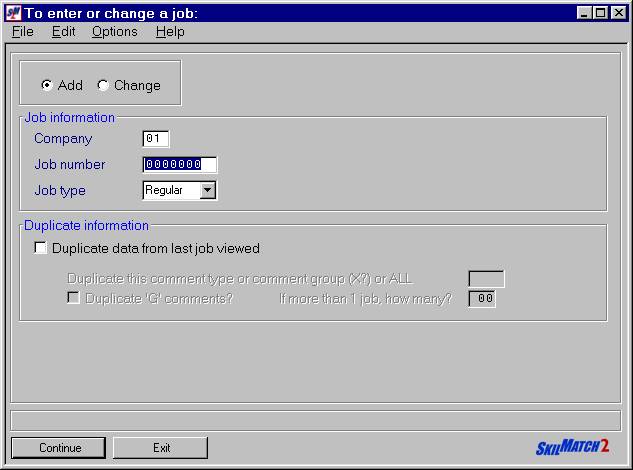Click the Company label
The height and width of the screenshot is (470, 633).
point(63,138)
